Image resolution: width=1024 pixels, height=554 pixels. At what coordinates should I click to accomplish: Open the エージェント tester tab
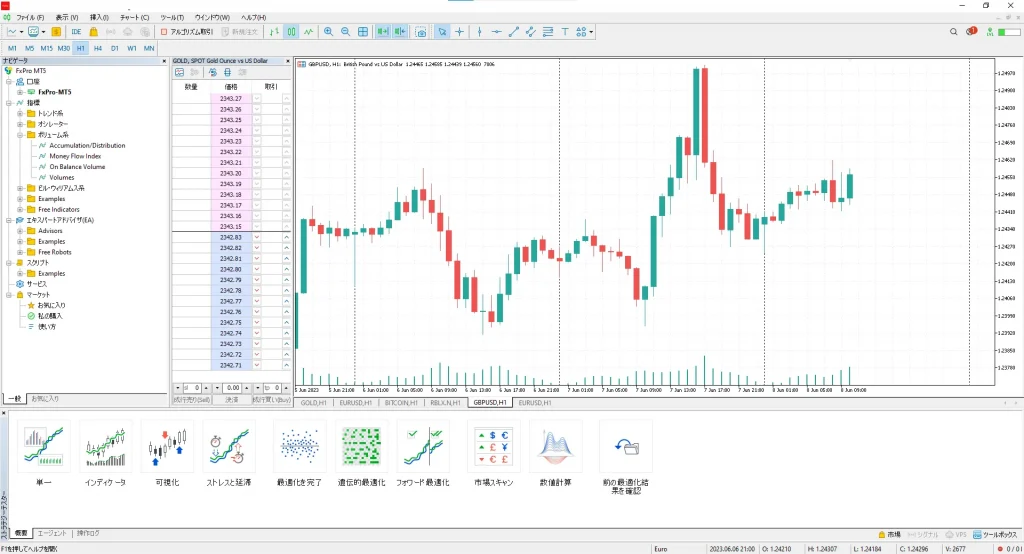pos(52,534)
